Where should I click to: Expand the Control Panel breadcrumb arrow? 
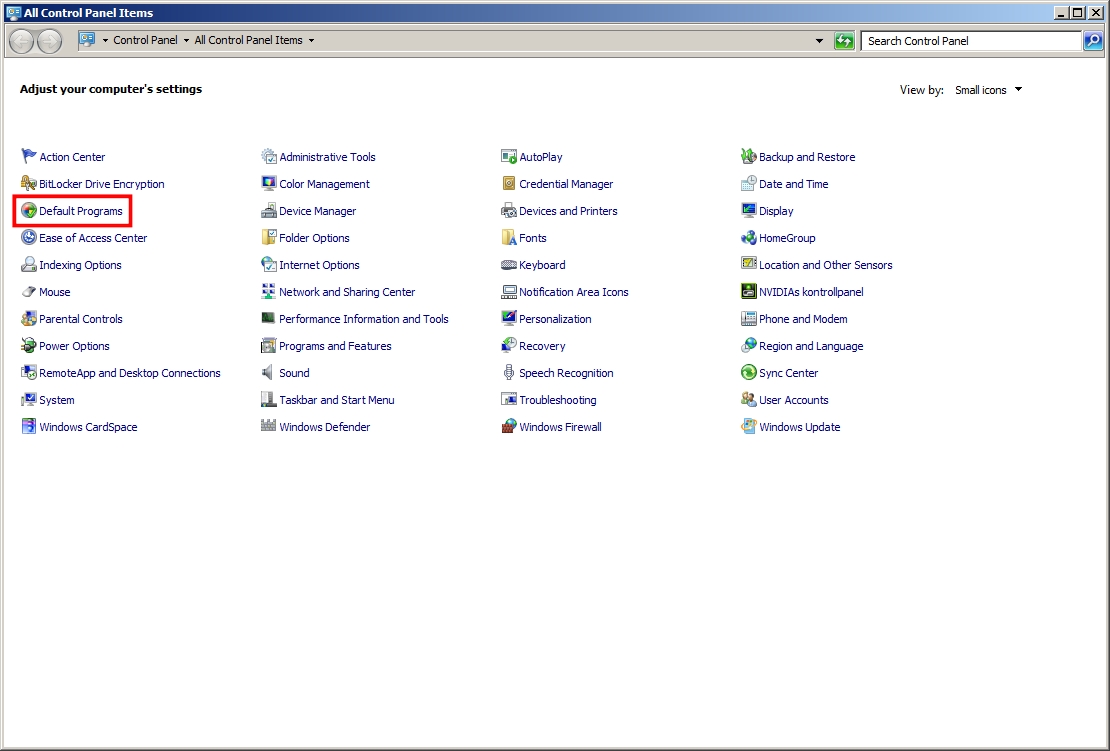tap(186, 40)
